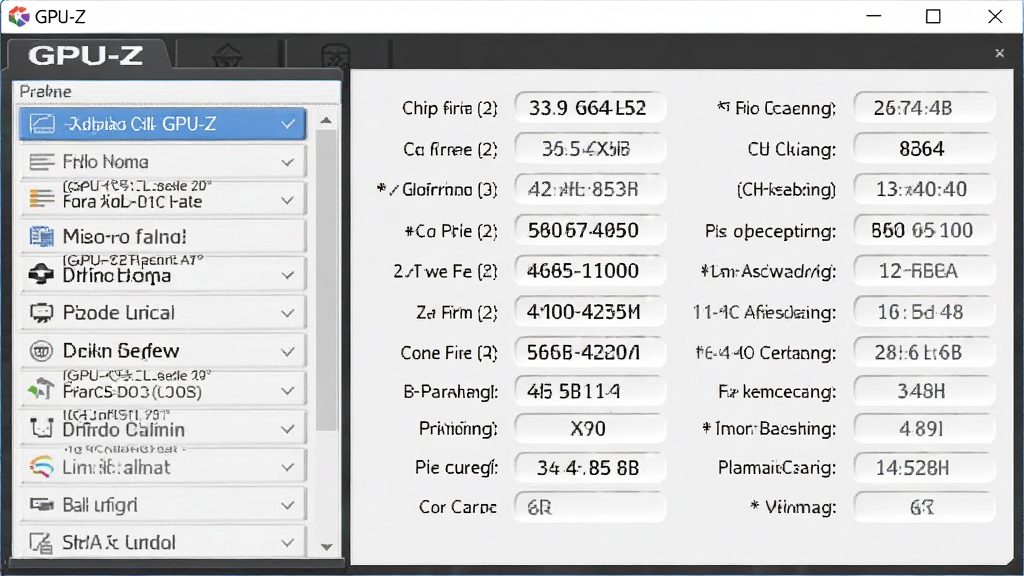Click the GPU-Z logo in the title bar
1024x576 pixels.
point(18,16)
